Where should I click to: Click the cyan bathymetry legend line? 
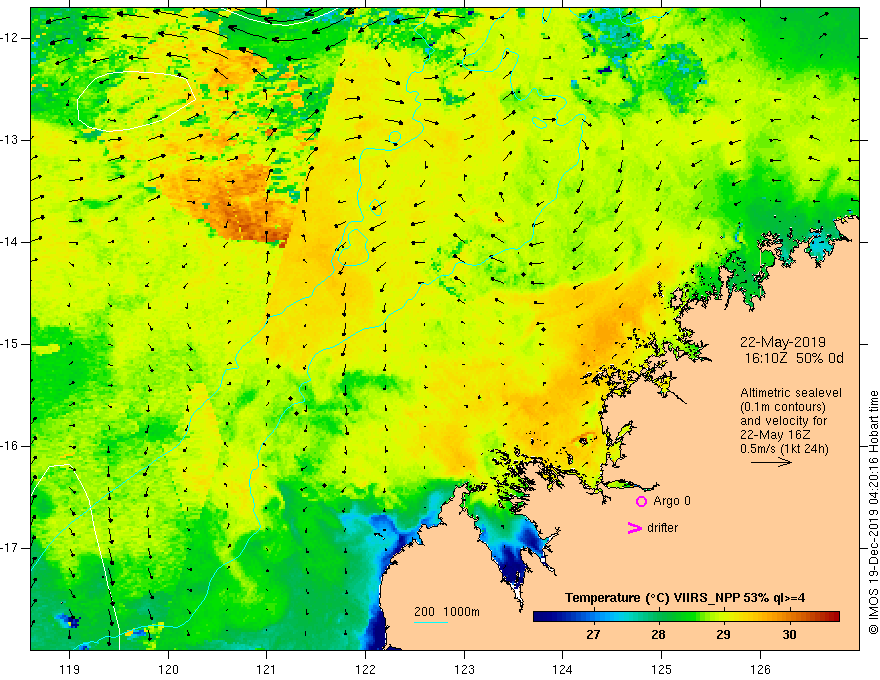click(430, 622)
